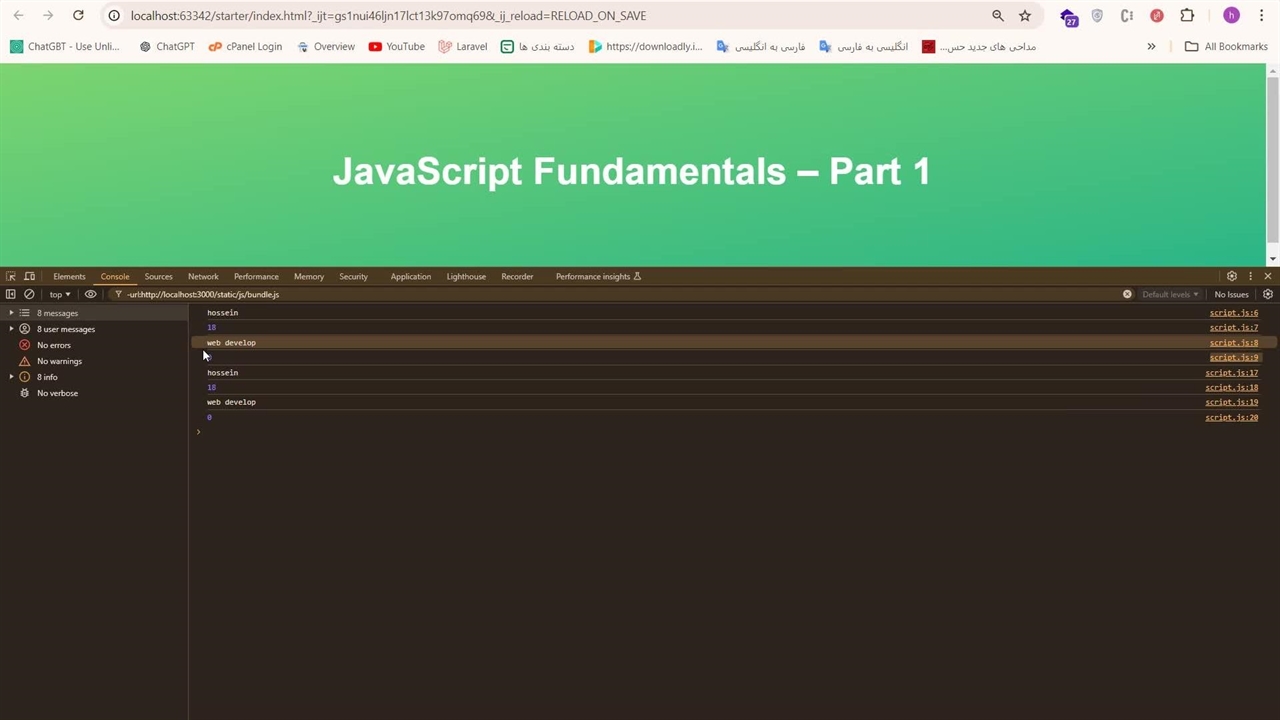The image size is (1280, 720).
Task: Clear the console filter text with X icon
Action: click(1127, 295)
